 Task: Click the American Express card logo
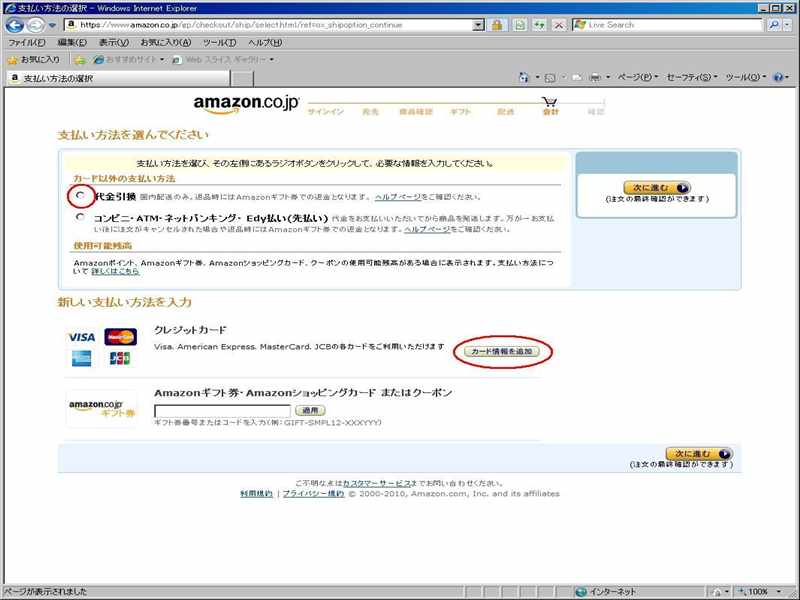[82, 359]
